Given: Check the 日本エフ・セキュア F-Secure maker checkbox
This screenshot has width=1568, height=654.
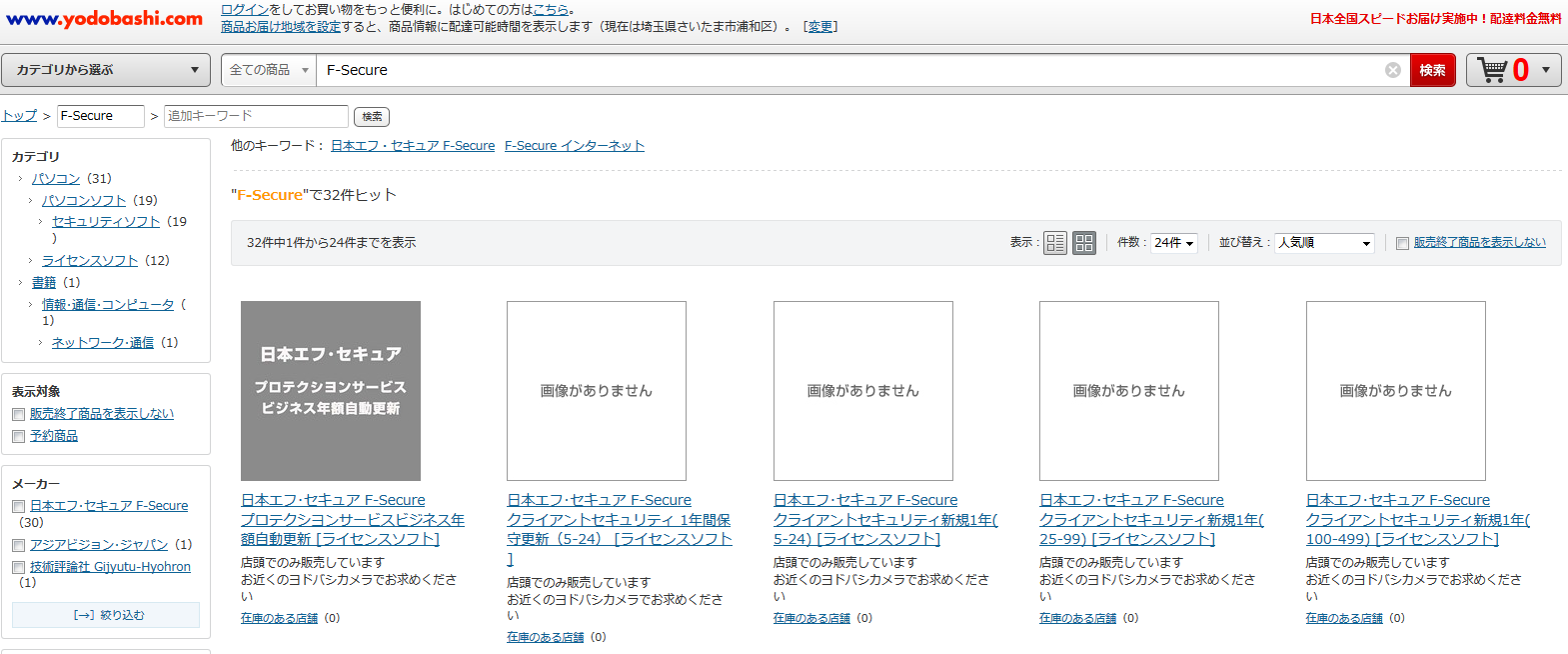Looking at the screenshot, I should pyautogui.click(x=18, y=507).
